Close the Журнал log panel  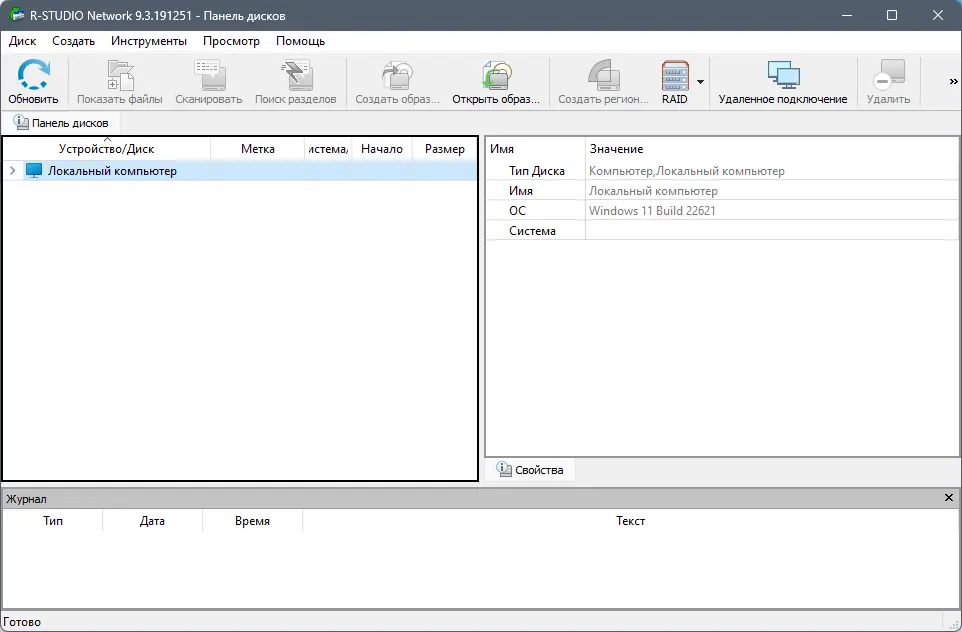[x=949, y=497]
